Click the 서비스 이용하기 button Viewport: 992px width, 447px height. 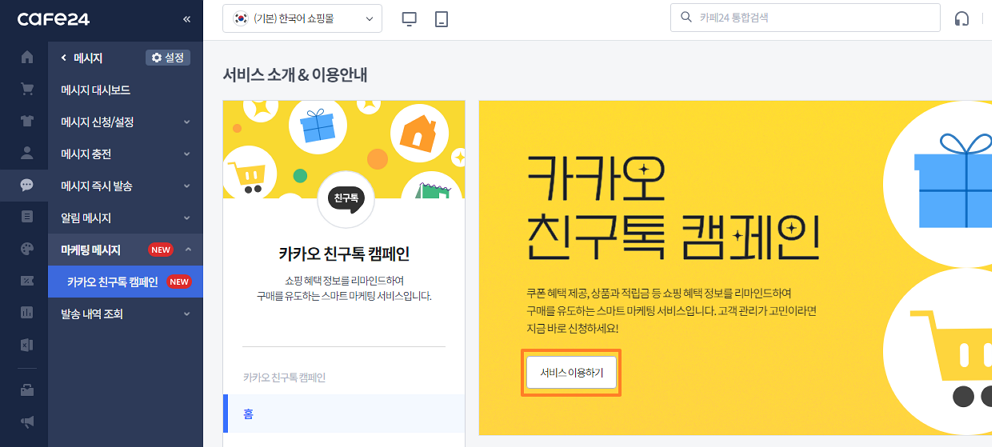tap(572, 373)
